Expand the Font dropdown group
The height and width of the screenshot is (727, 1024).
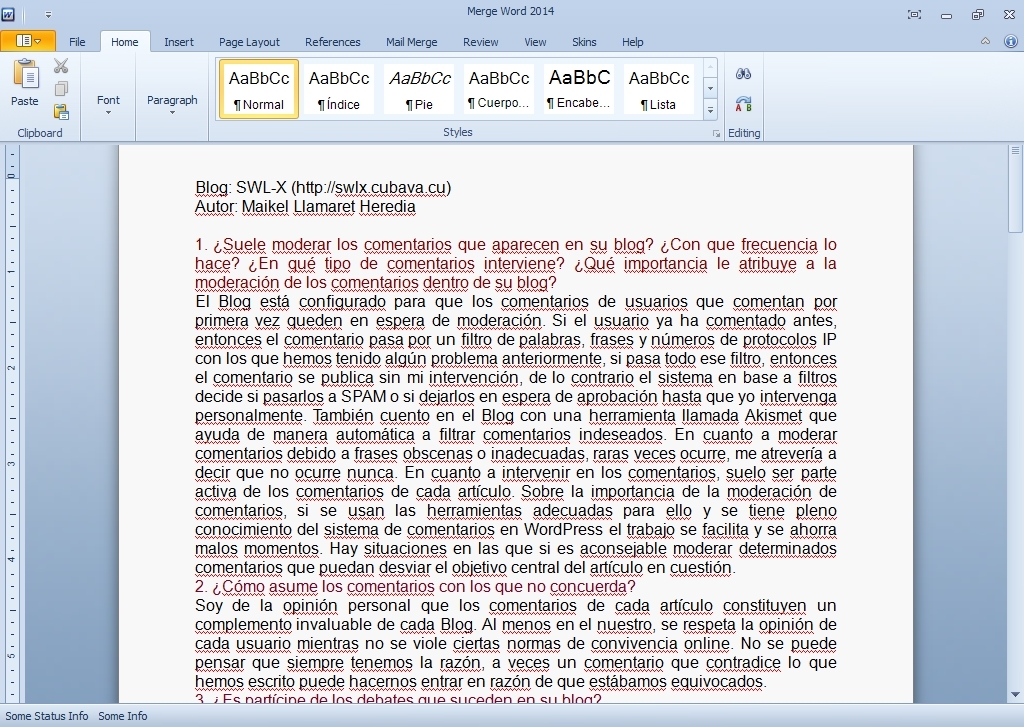(108, 104)
